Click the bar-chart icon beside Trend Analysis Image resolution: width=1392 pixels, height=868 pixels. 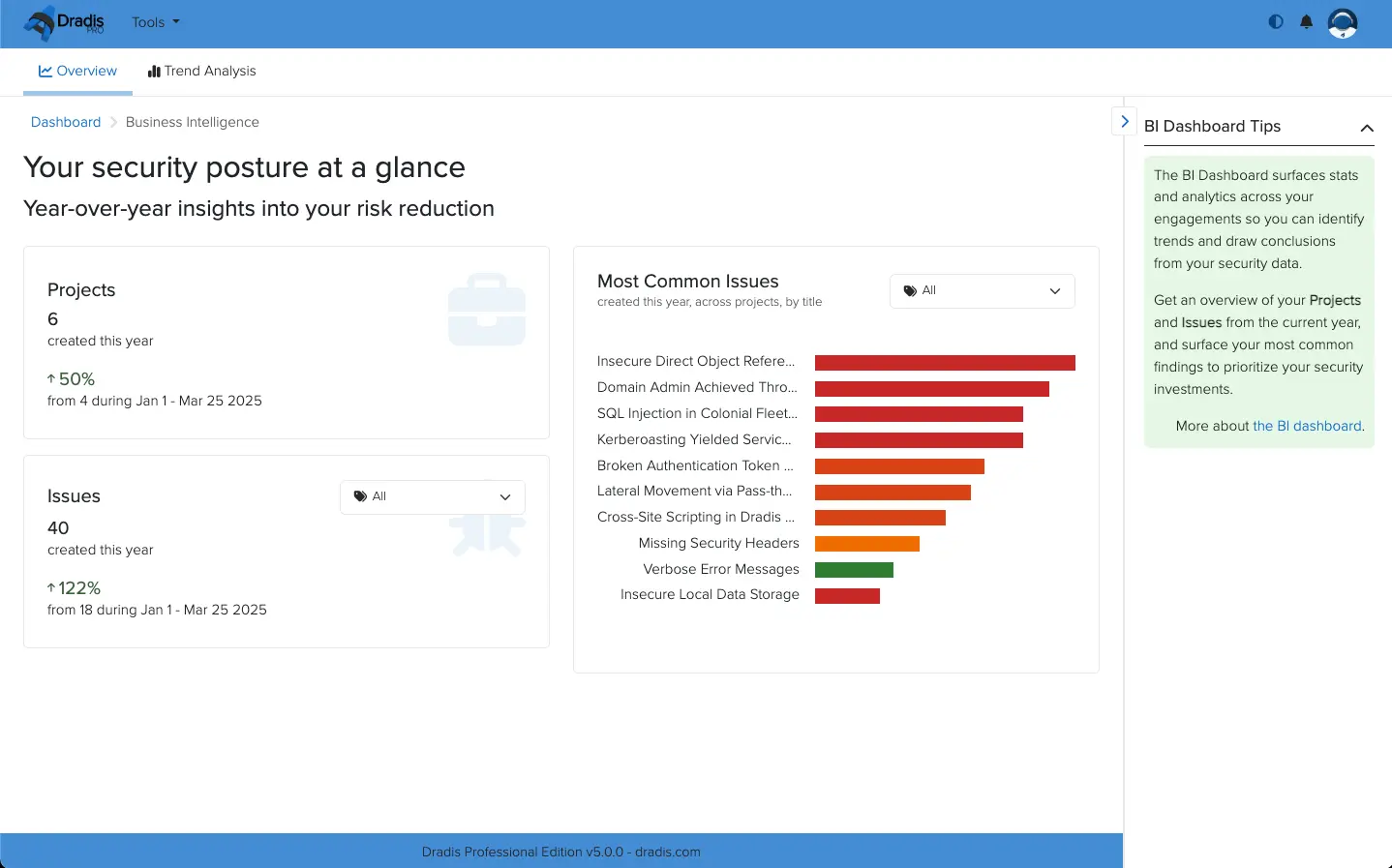coord(153,71)
